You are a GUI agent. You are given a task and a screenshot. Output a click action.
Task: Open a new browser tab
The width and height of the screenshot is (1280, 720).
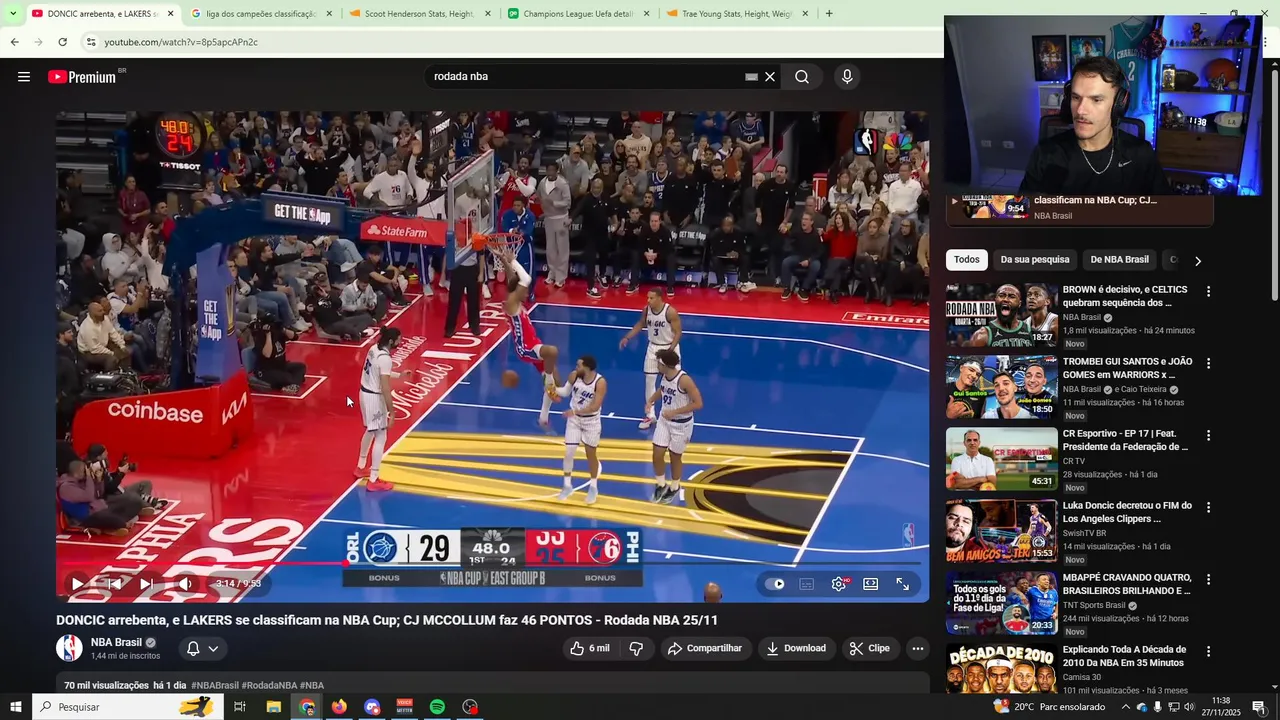coord(829,14)
